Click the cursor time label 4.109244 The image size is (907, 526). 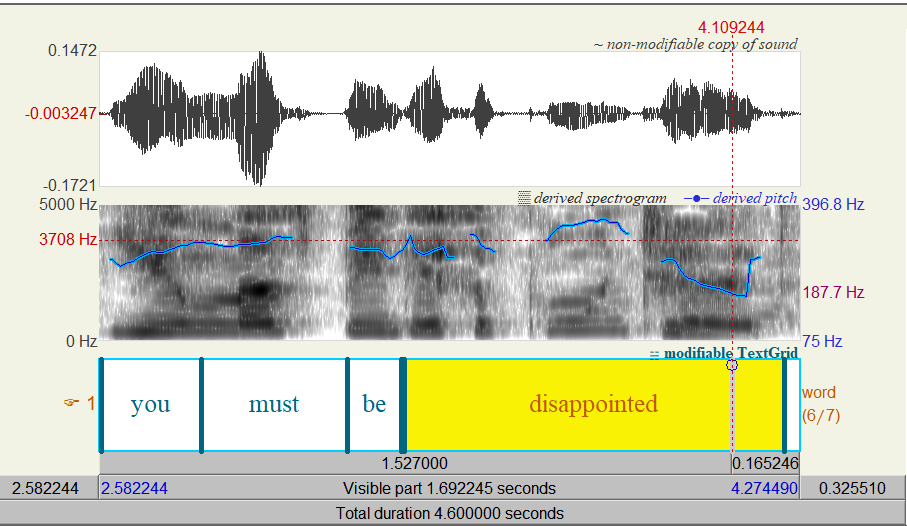(731, 27)
